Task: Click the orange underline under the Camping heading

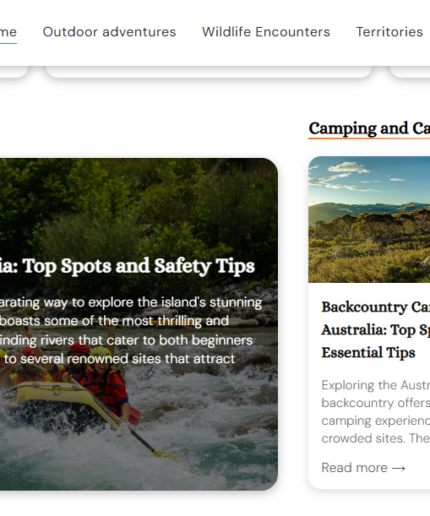Action: coord(369,138)
